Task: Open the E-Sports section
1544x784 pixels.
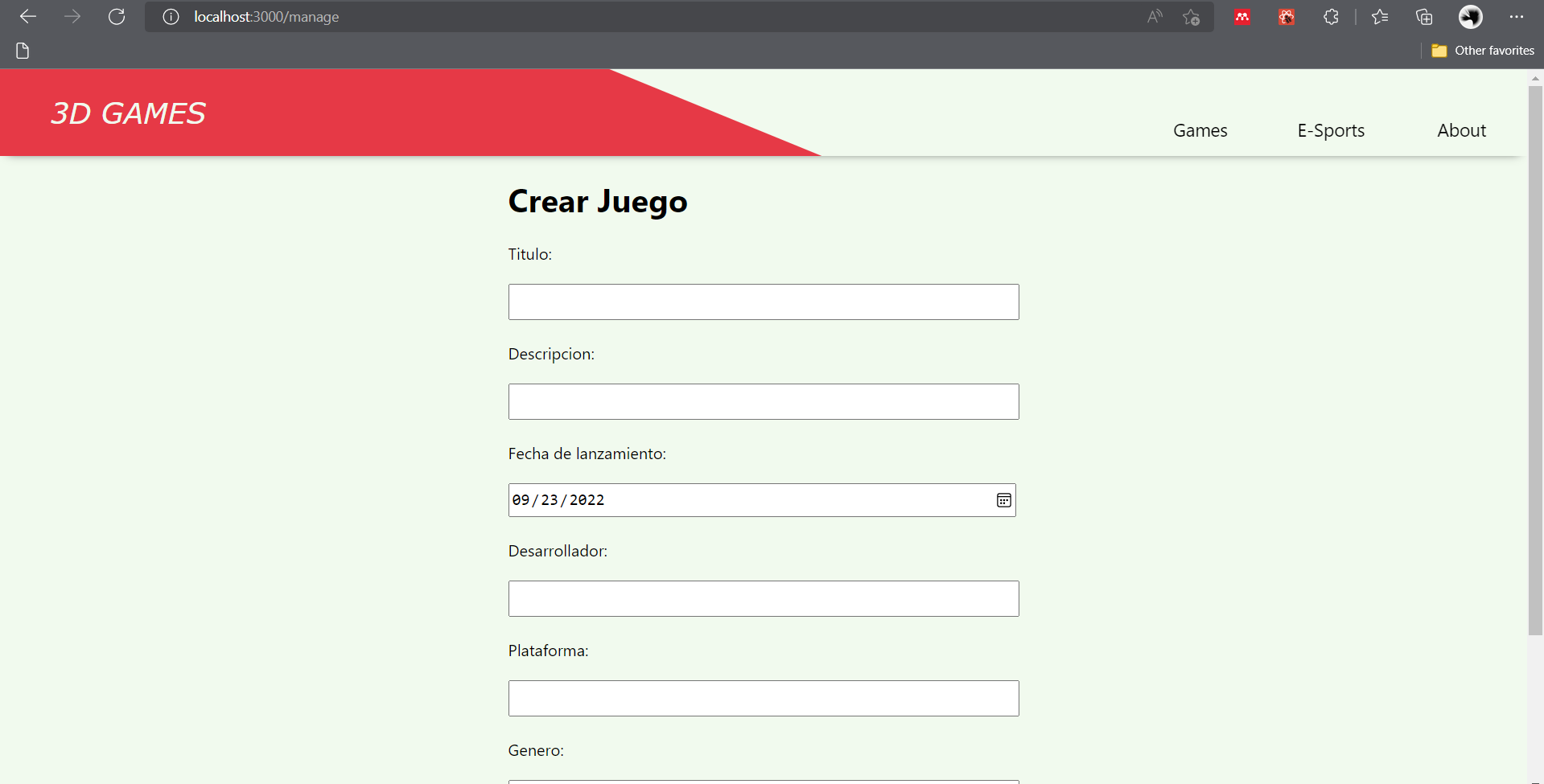Action: [x=1331, y=129]
